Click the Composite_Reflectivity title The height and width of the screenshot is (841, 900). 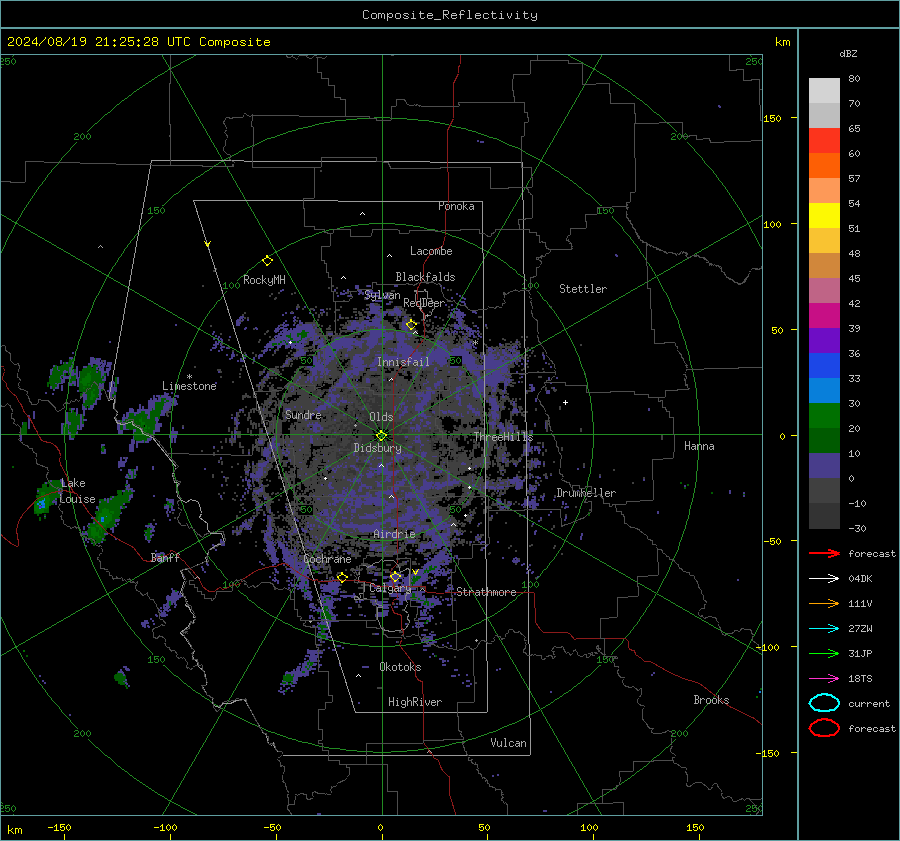click(449, 15)
